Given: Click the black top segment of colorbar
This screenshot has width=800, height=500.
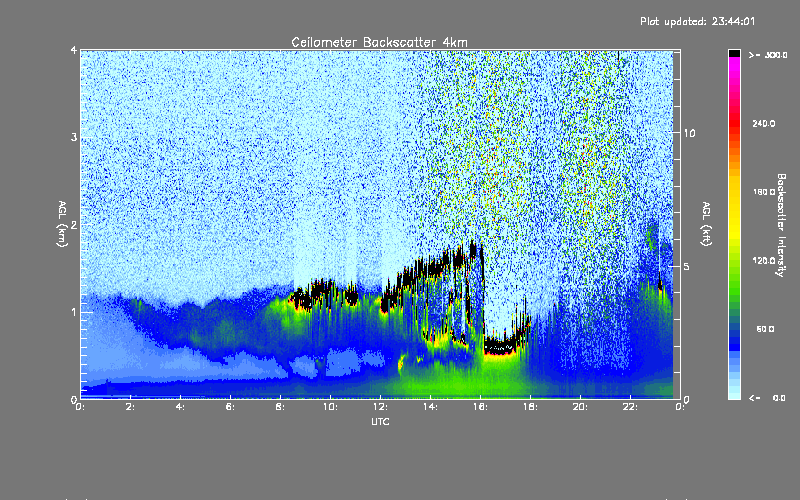Looking at the screenshot, I should pyautogui.click(x=734, y=53).
